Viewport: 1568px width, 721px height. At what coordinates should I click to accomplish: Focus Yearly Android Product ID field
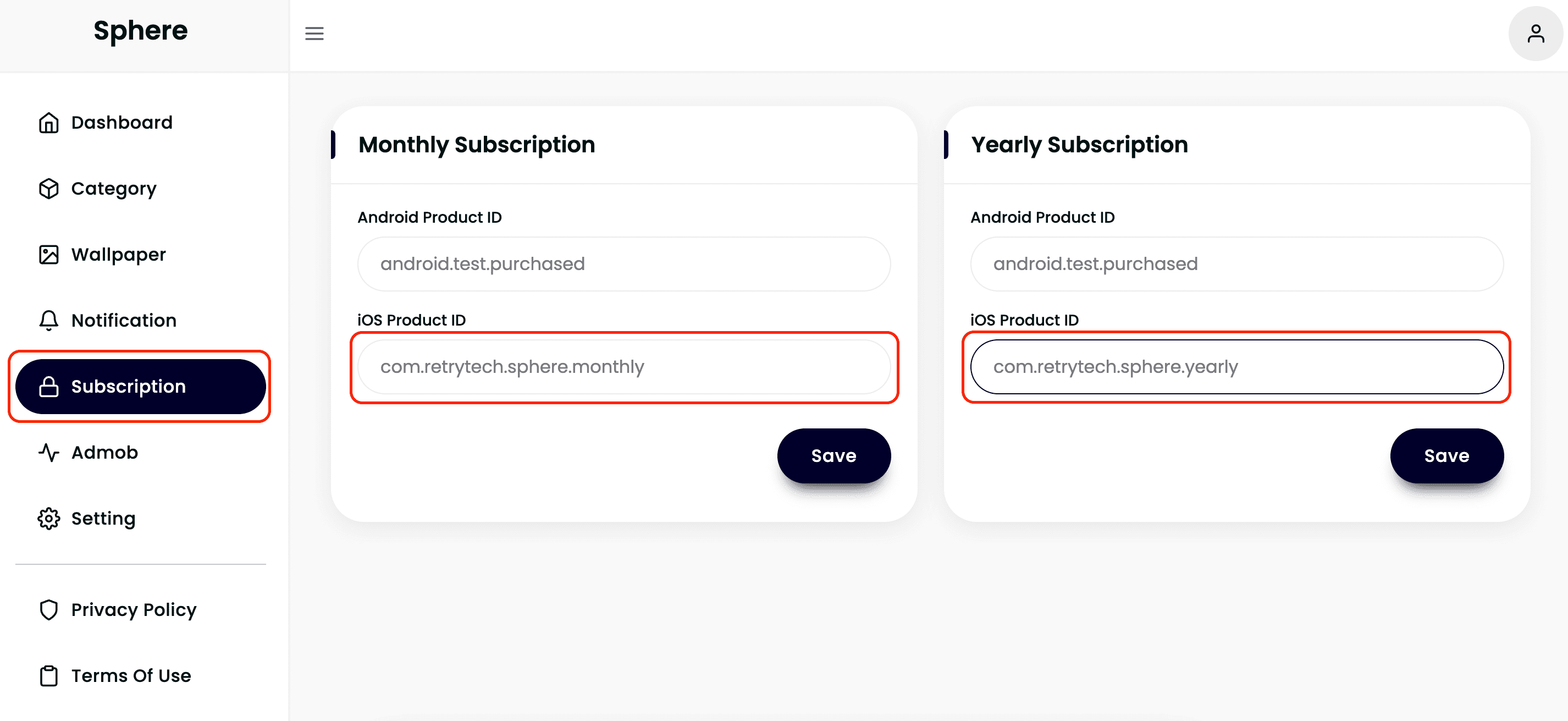pyautogui.click(x=1236, y=263)
